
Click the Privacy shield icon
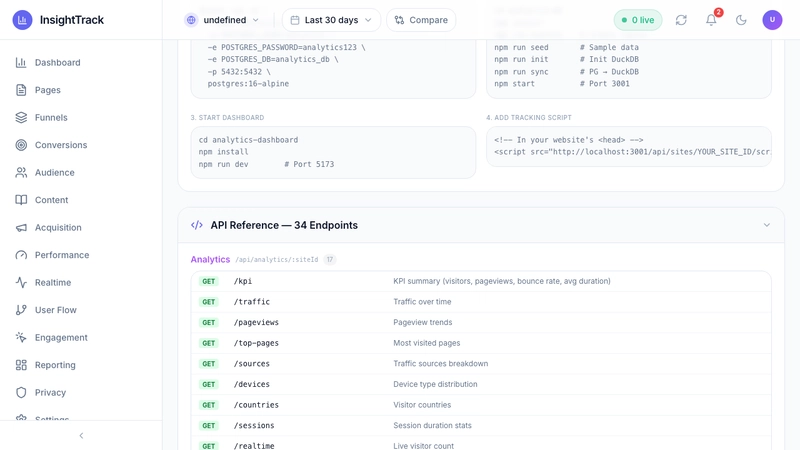[21, 393]
